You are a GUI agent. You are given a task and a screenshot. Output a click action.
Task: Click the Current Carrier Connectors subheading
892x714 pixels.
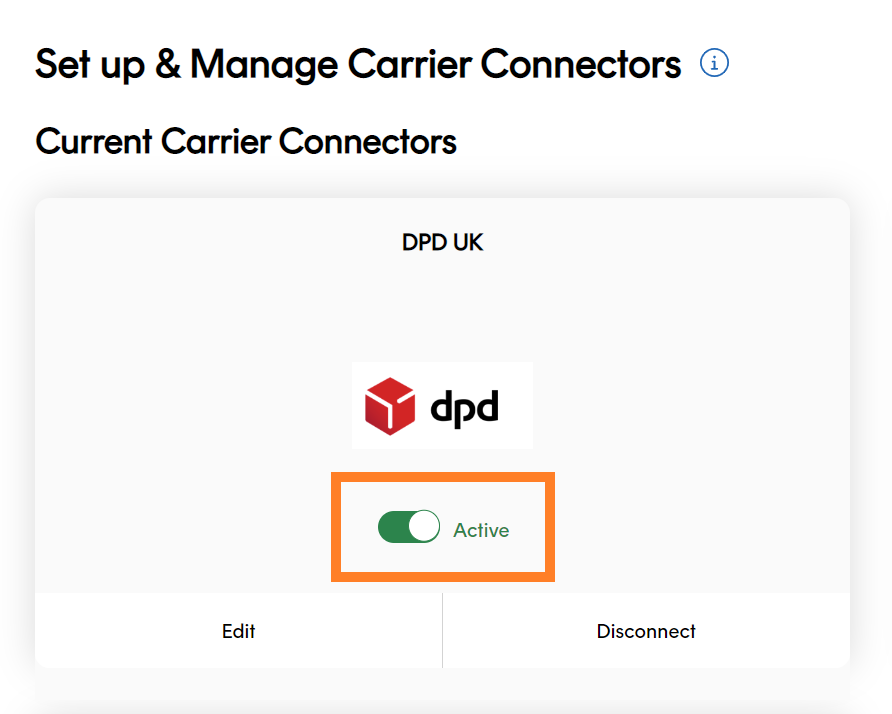[246, 141]
